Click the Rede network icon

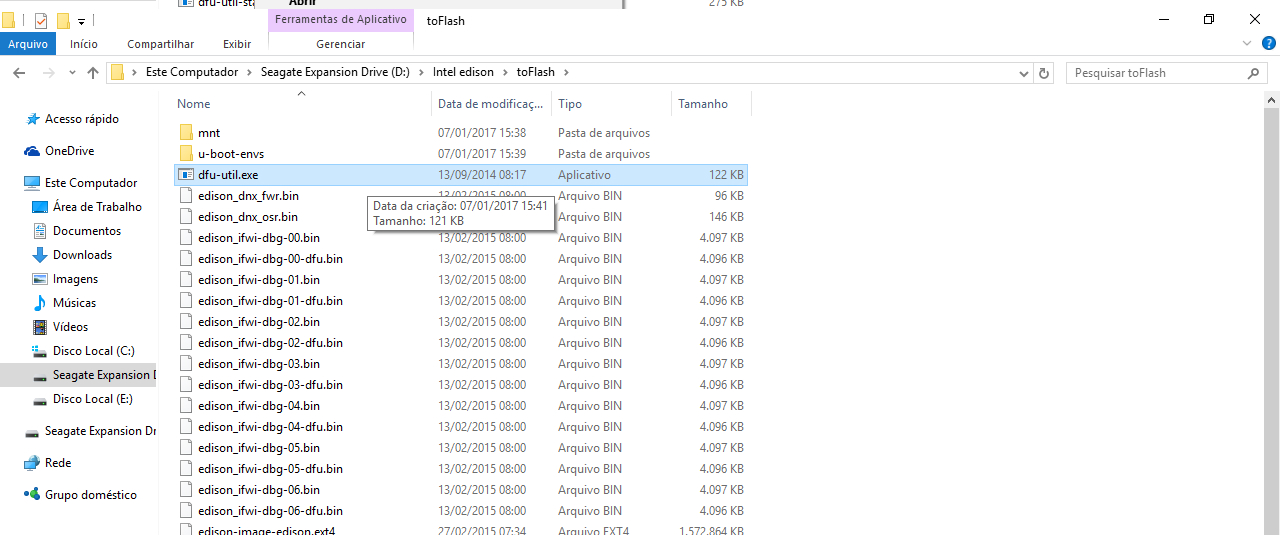[32, 463]
